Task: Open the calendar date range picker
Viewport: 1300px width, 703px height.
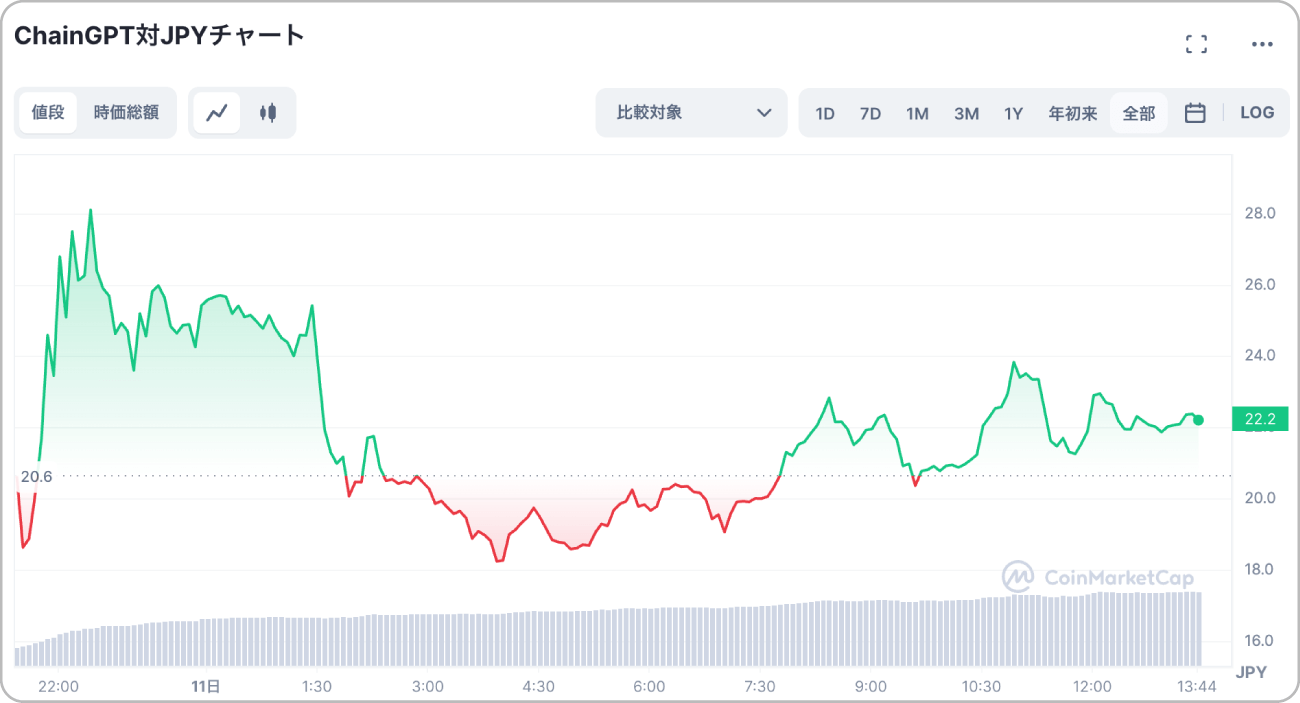Action: pyautogui.click(x=1195, y=113)
